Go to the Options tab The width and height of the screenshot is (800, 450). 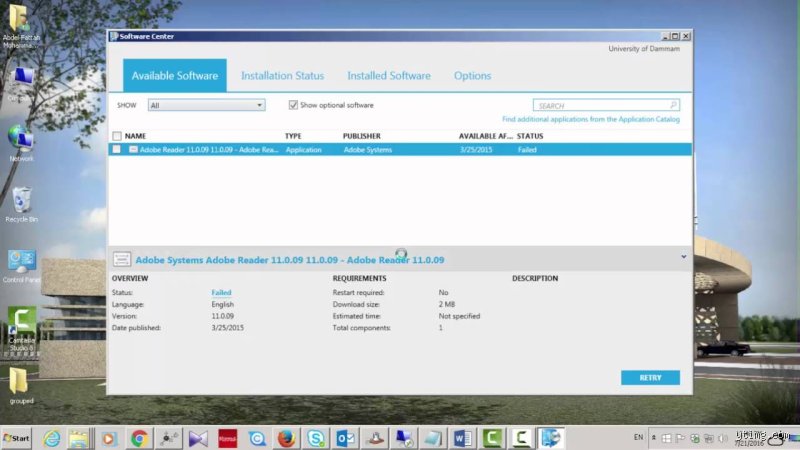point(472,76)
